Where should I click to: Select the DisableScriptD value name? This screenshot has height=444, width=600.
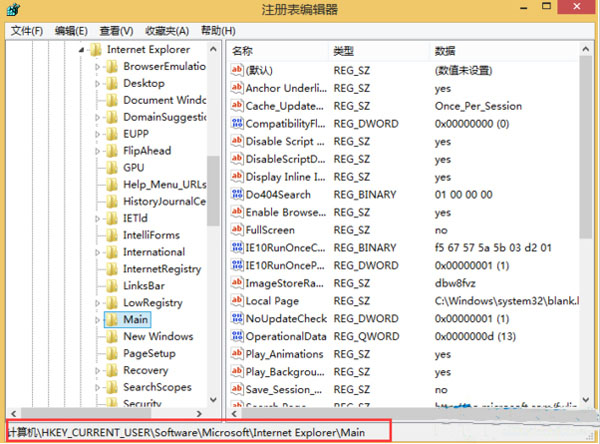(x=285, y=159)
